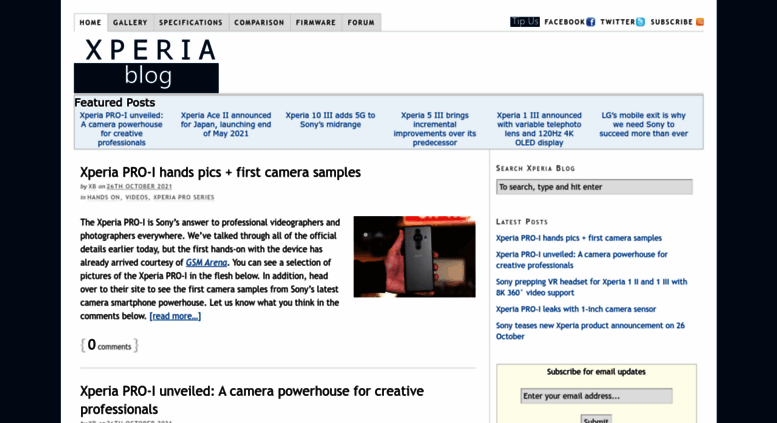This screenshot has height=423, width=777.
Task: Open the Hands On category
Action: tap(104, 197)
